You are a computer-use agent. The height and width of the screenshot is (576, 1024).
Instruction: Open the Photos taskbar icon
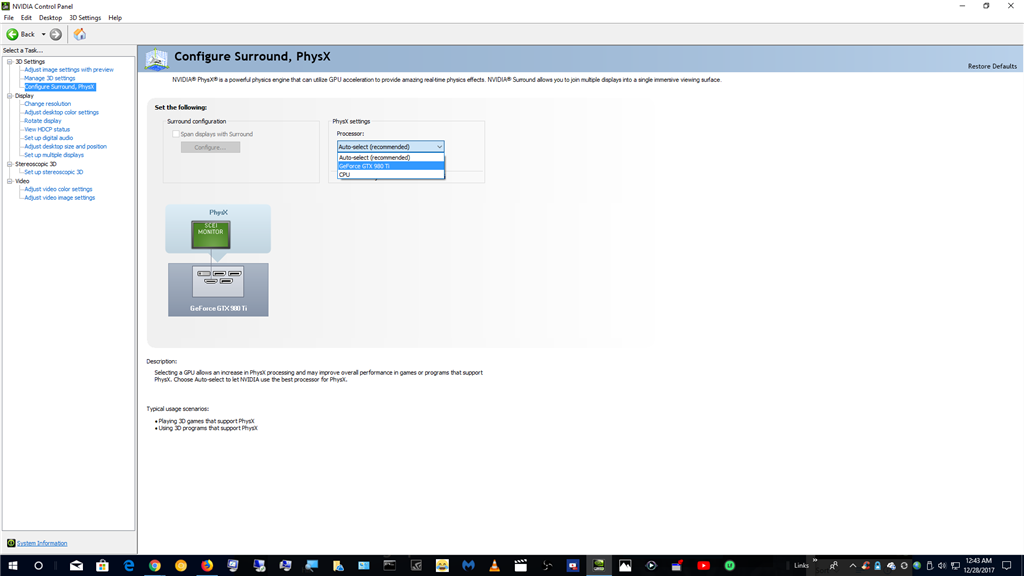click(x=625, y=566)
